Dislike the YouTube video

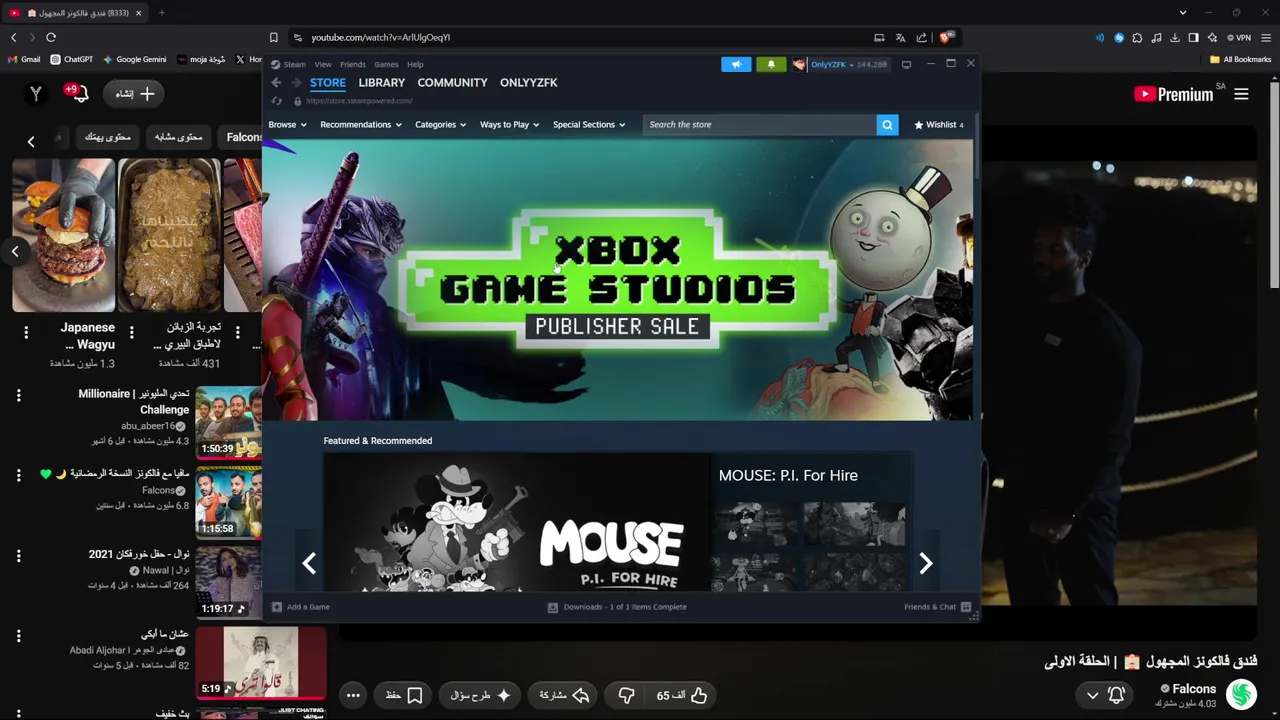coord(626,695)
